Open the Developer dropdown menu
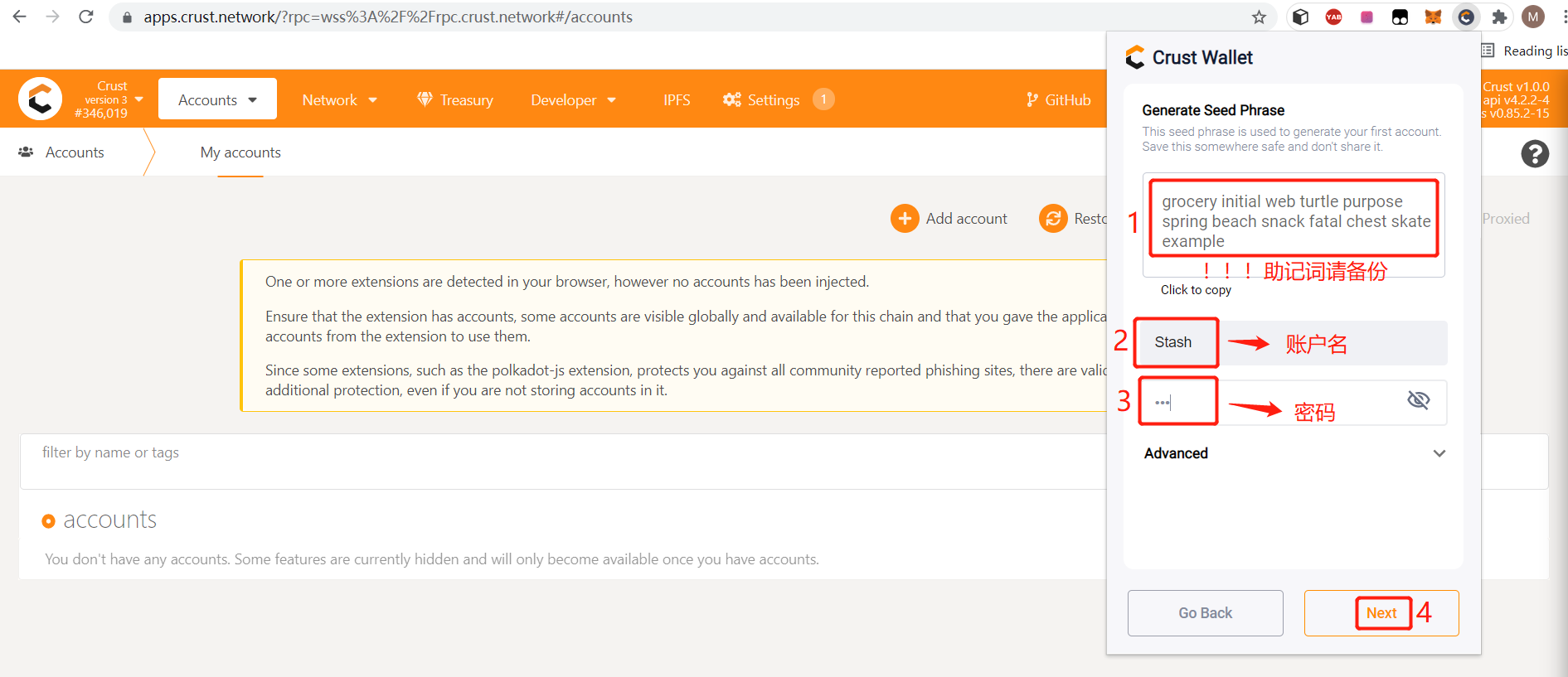The height and width of the screenshot is (677, 1568). point(574,99)
